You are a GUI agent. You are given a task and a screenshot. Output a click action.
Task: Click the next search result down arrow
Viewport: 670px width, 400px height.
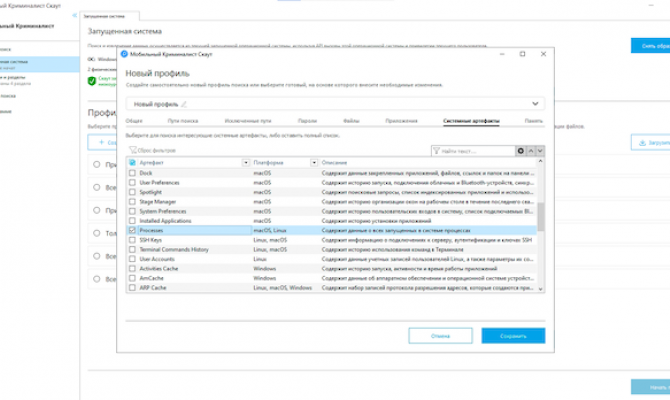click(541, 150)
